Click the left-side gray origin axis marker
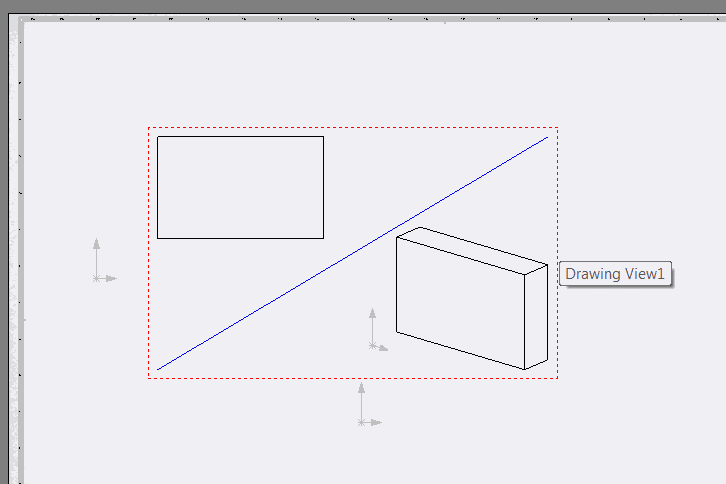This screenshot has height=484, width=726. (x=104, y=260)
